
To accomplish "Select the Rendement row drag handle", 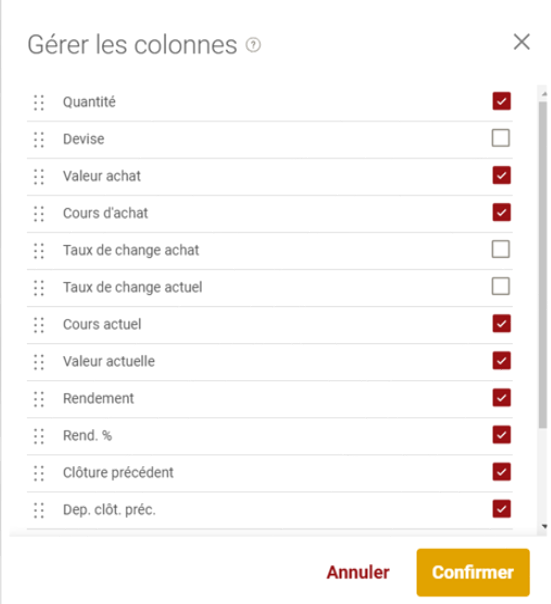I will coord(39,399).
